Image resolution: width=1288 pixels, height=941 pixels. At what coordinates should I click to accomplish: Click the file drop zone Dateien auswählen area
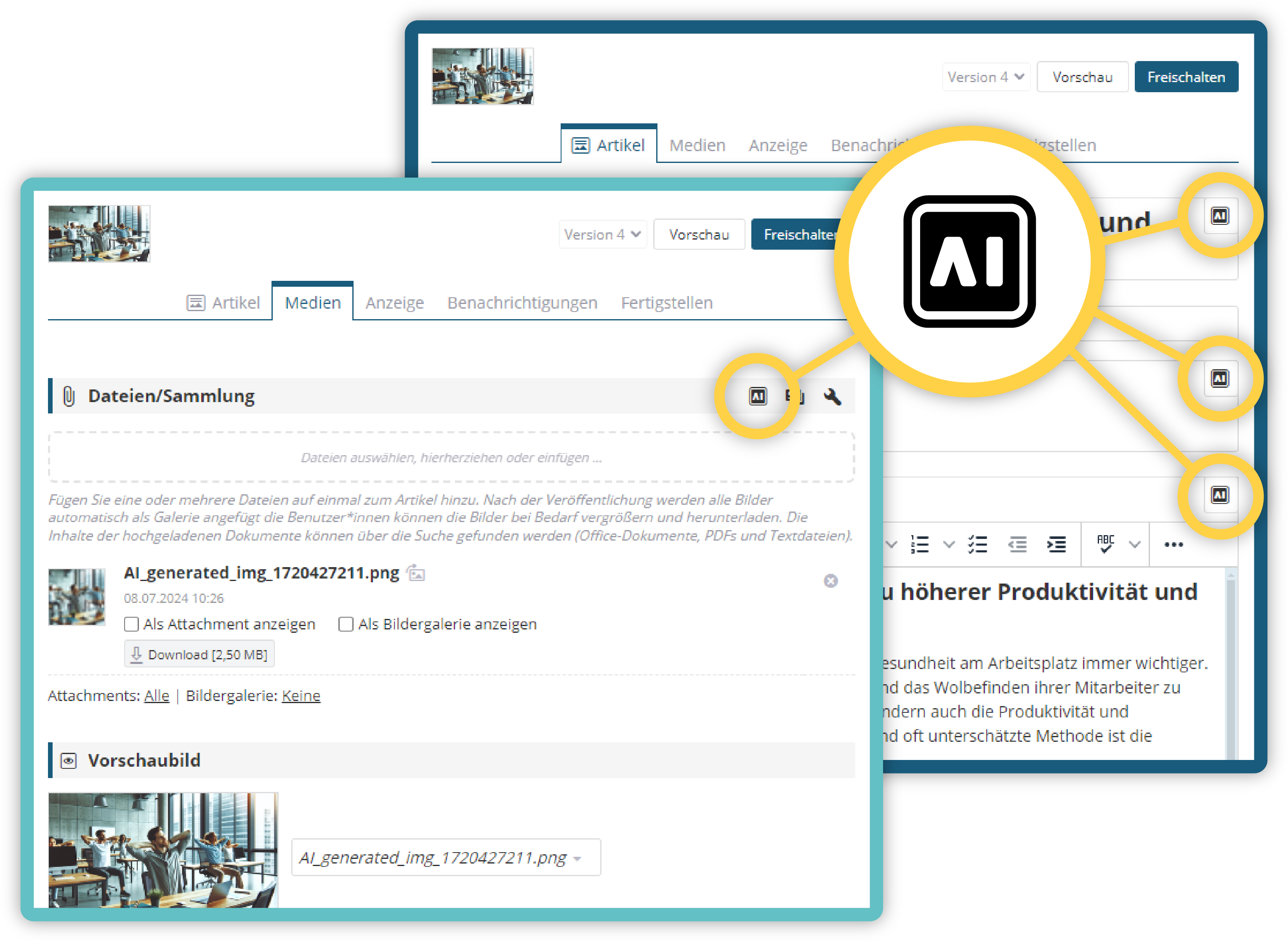452,457
